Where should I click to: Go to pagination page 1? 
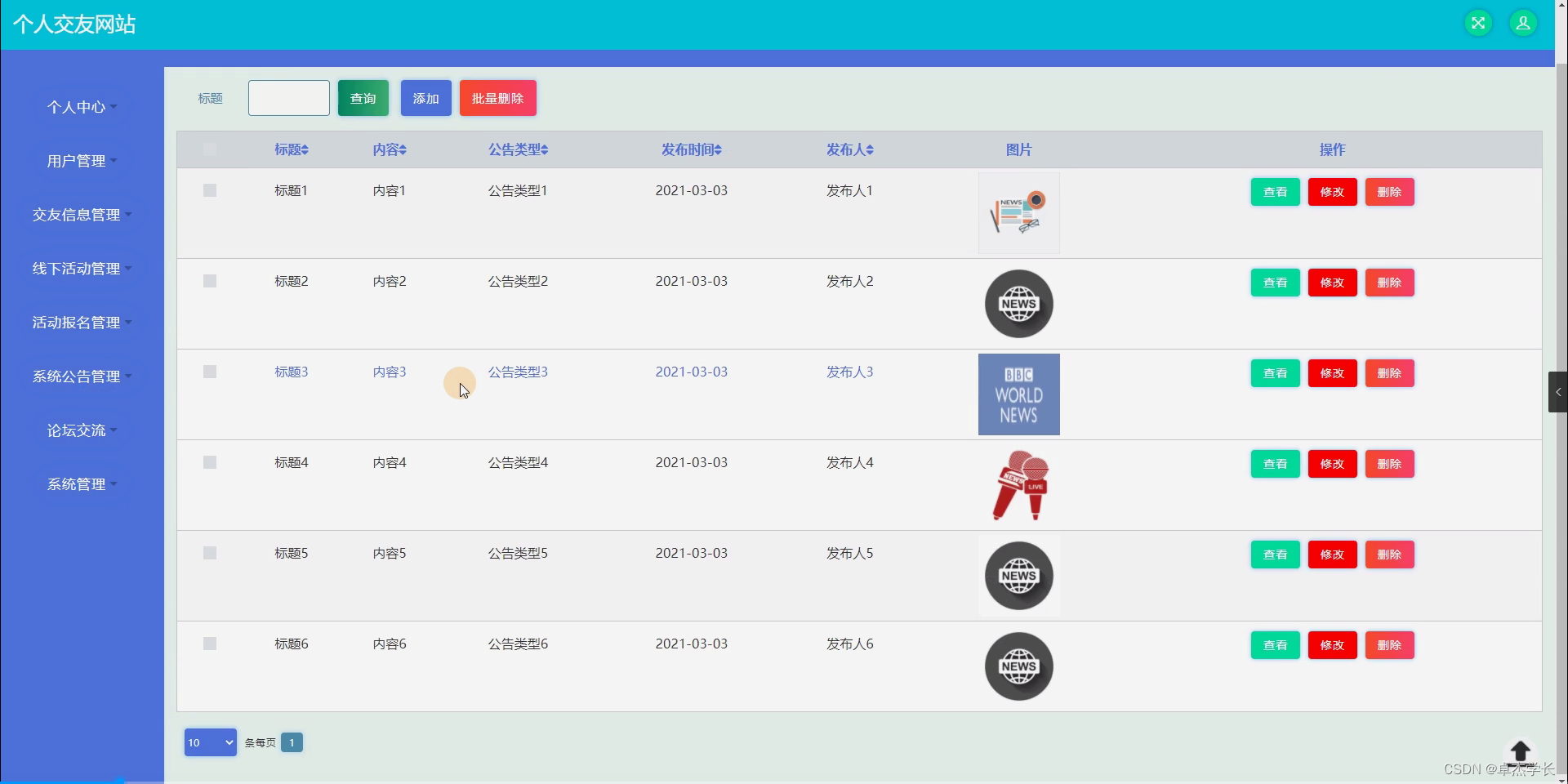click(292, 742)
